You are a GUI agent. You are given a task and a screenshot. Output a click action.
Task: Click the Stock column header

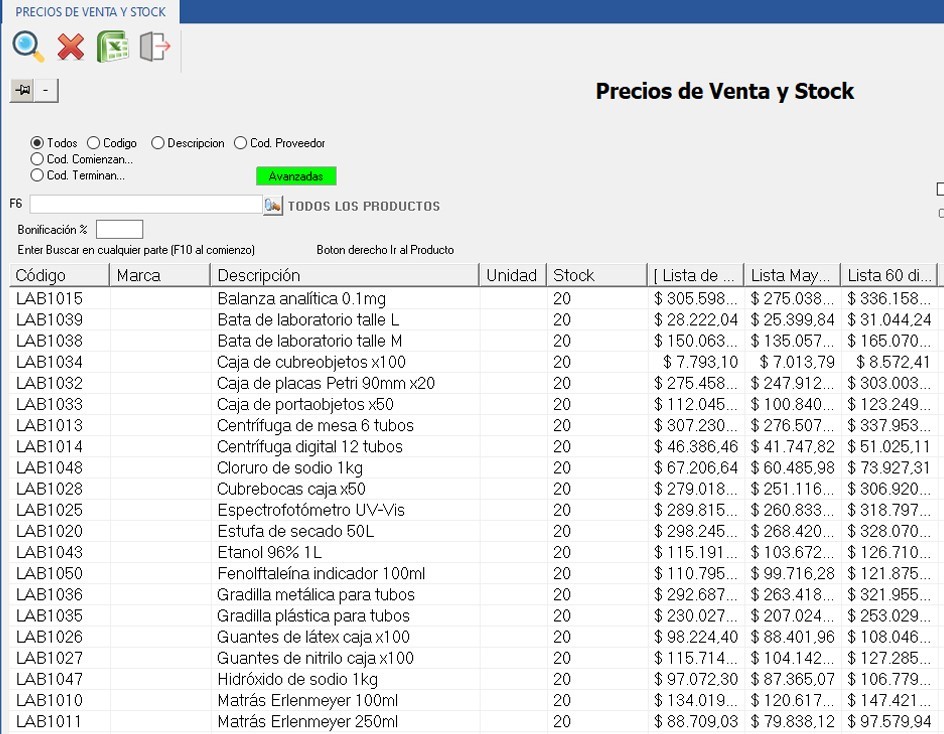pos(596,275)
